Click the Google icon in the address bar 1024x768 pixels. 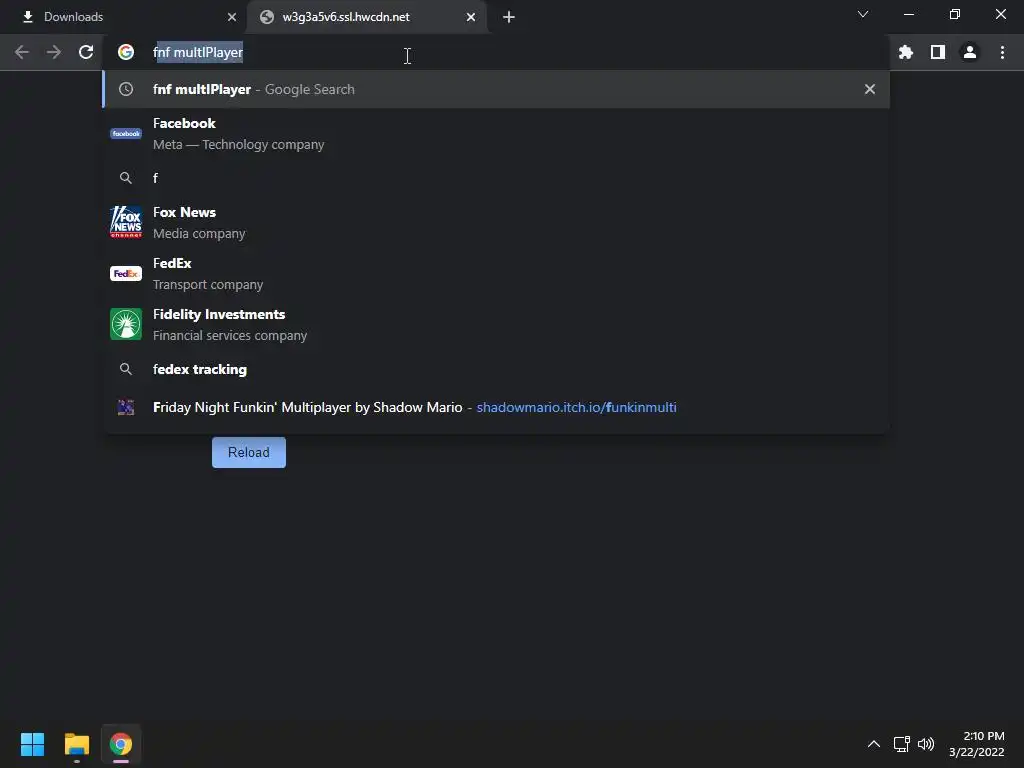pos(126,52)
